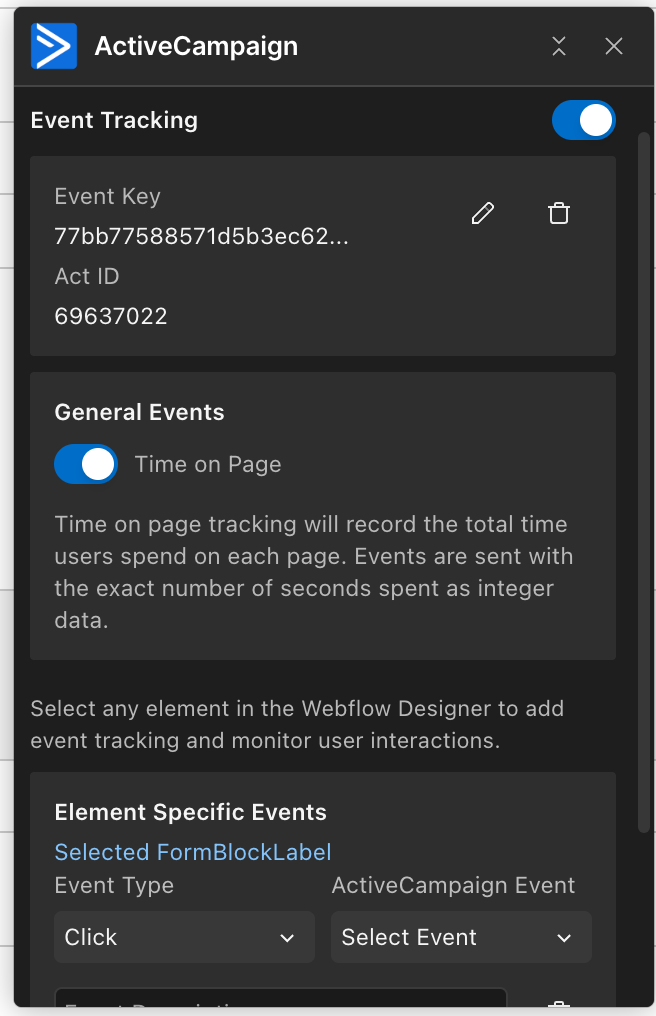Turn off the Time on Page switch
The height and width of the screenshot is (1016, 656).
pos(86,464)
